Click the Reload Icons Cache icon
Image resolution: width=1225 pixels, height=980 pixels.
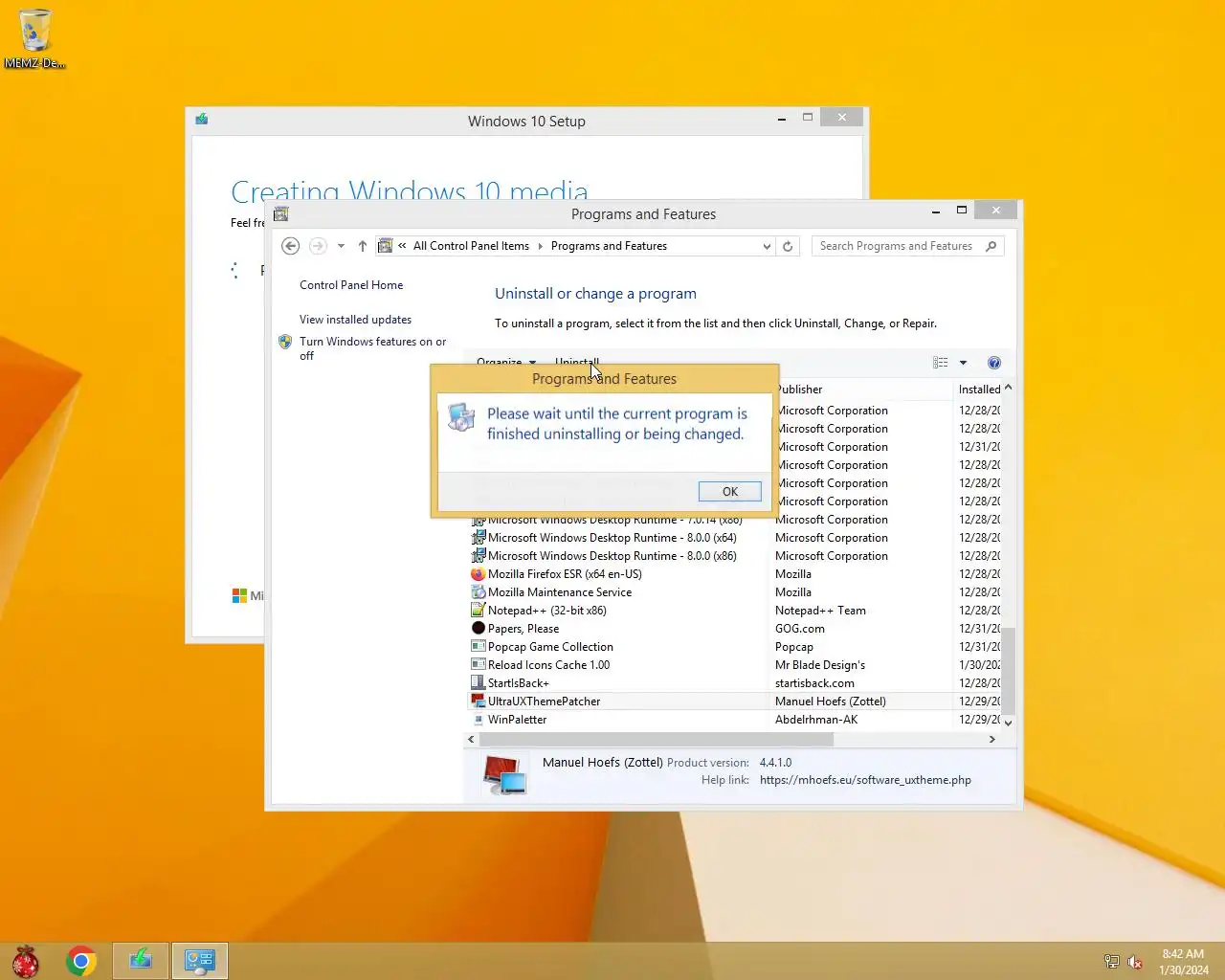[x=479, y=665]
